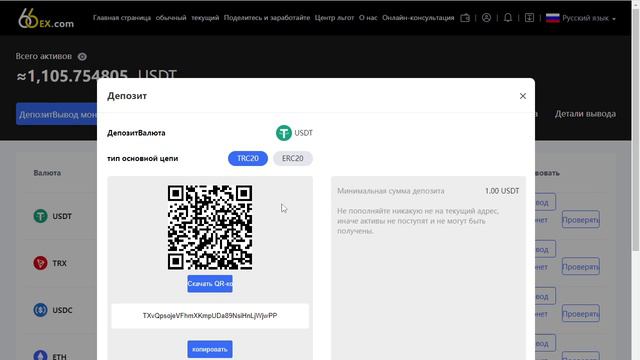Click the копировать button
This screenshot has width=640, height=360.
210,349
